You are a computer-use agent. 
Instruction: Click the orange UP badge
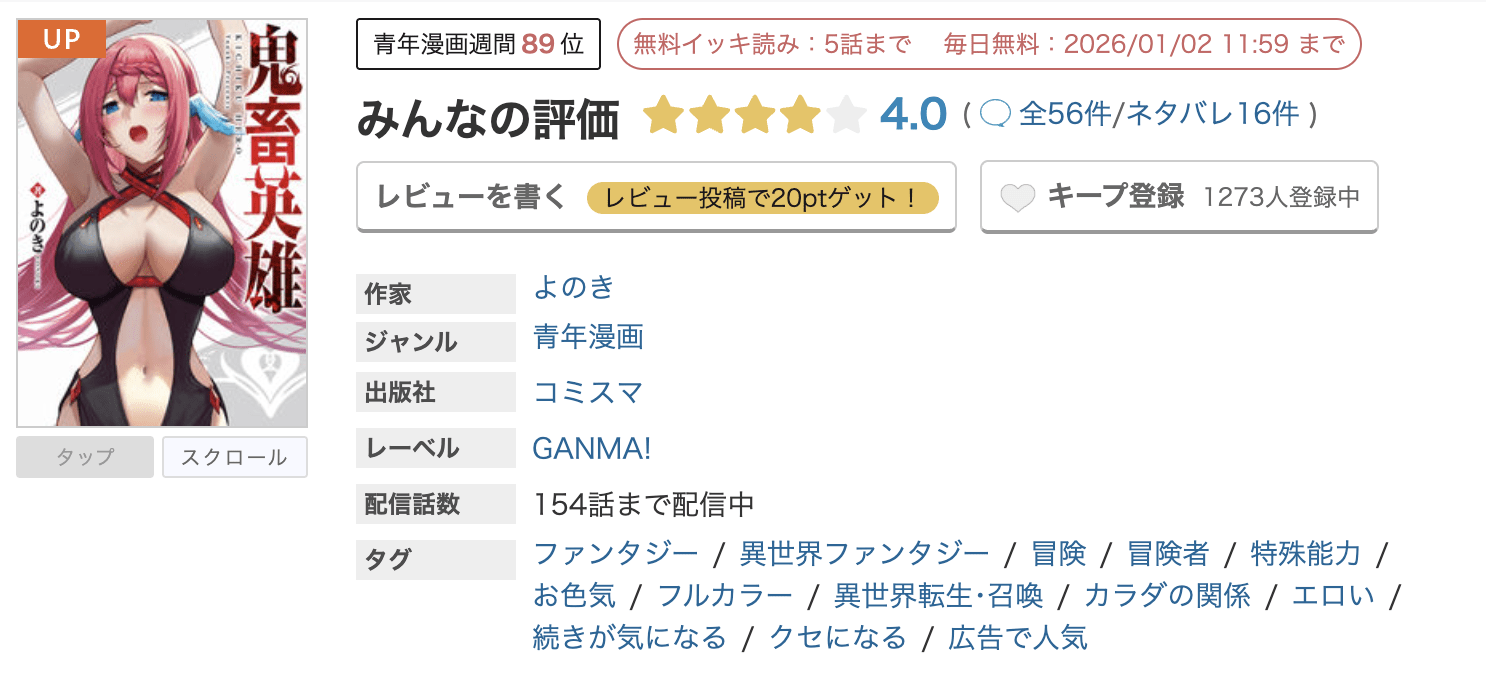point(60,38)
